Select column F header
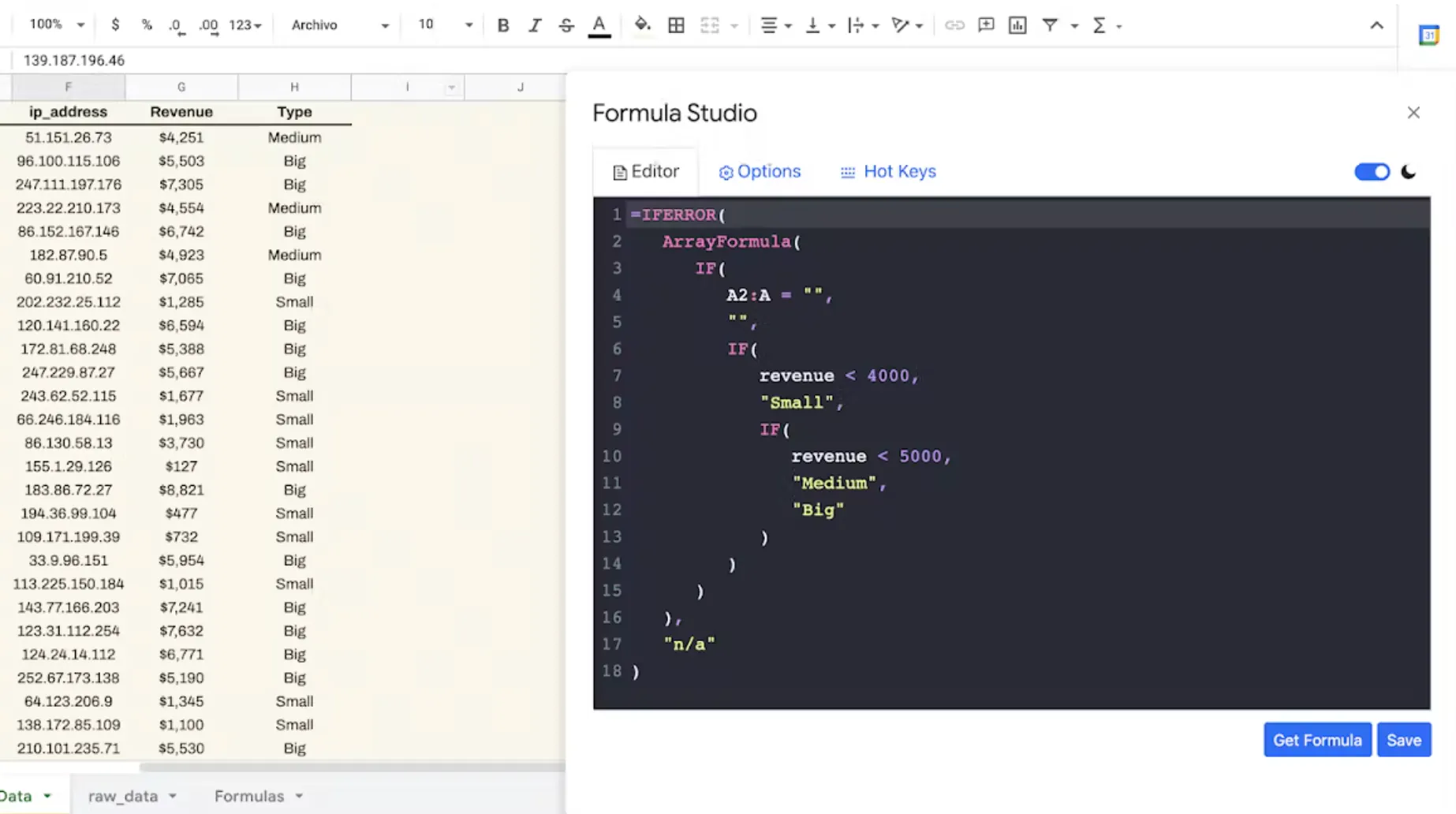 click(68, 87)
